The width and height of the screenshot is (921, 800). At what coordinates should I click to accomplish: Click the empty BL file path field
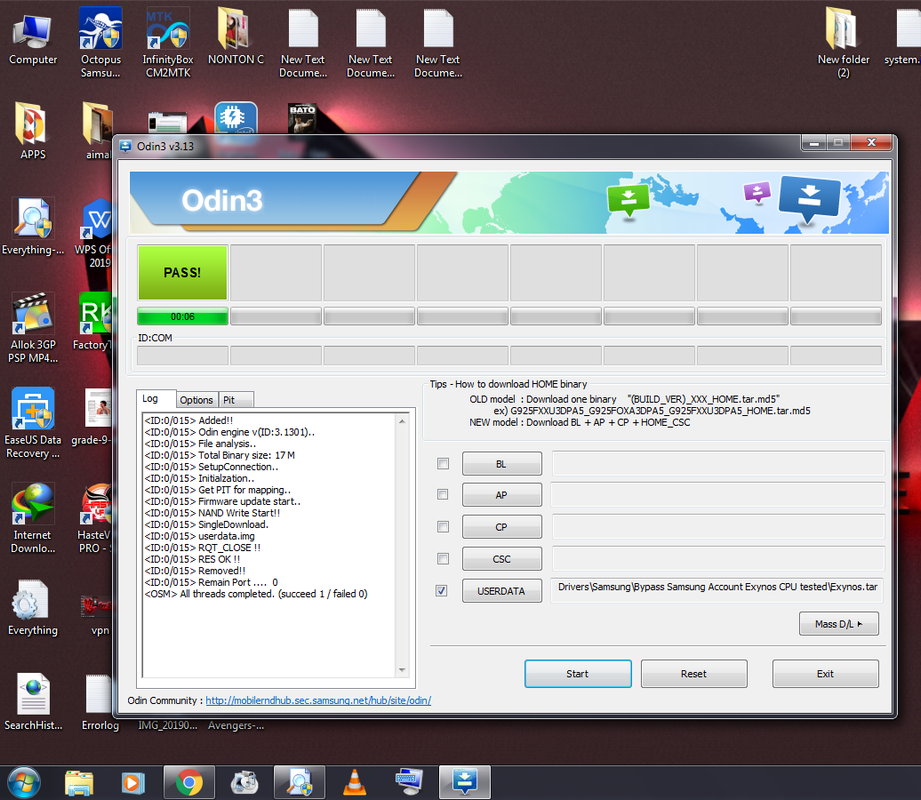point(717,463)
